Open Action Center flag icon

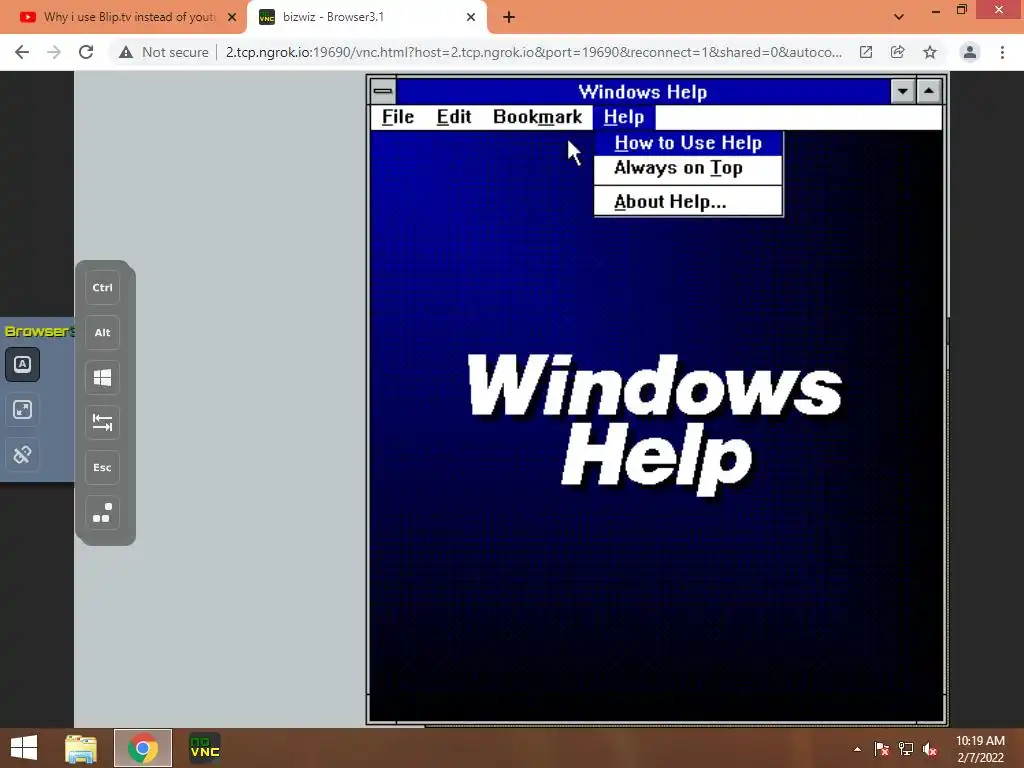(882, 749)
